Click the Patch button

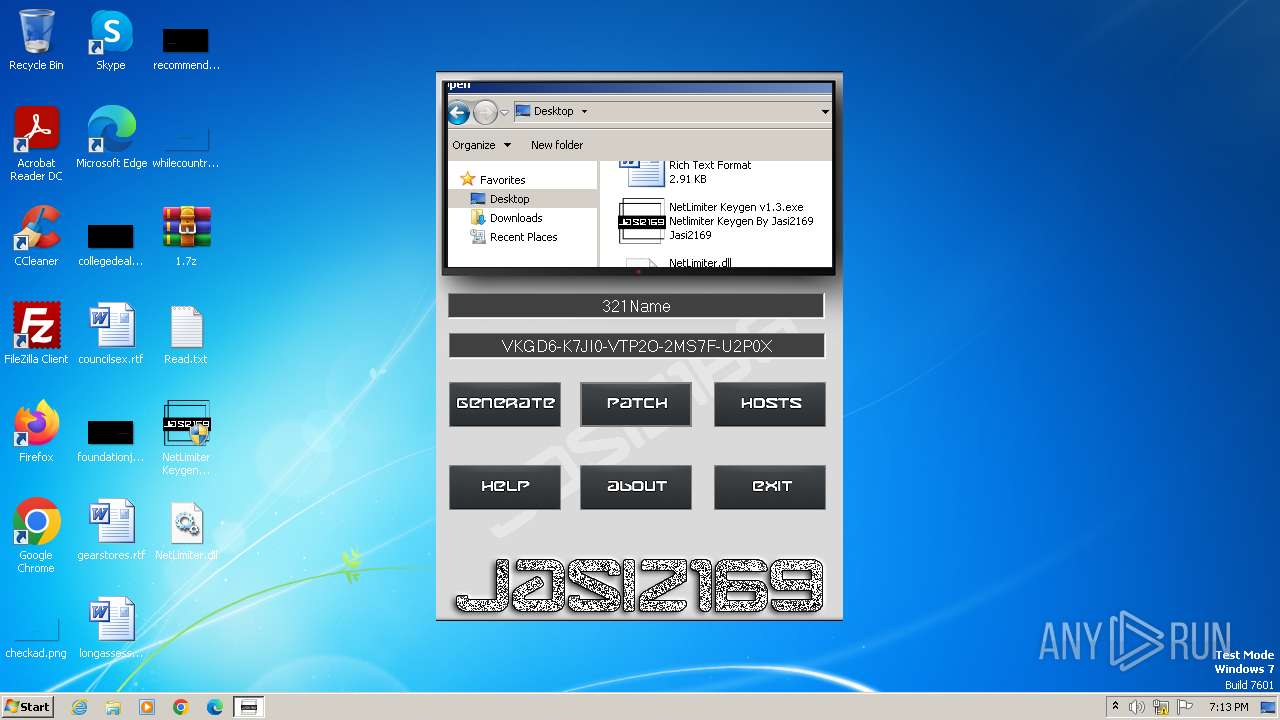(636, 404)
